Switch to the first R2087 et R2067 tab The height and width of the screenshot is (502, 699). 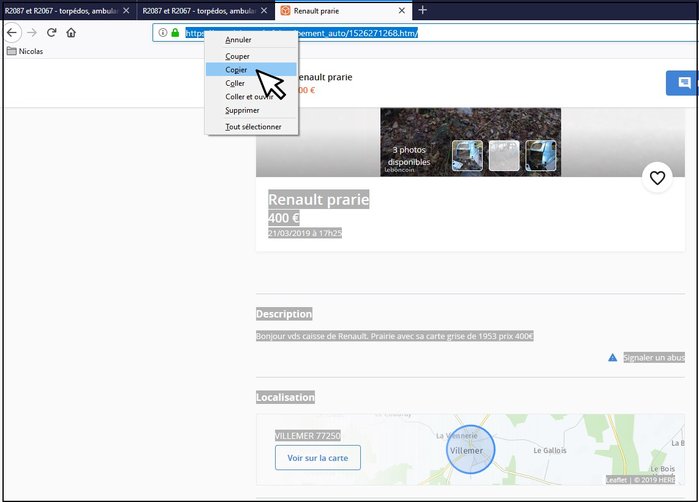(x=61, y=11)
